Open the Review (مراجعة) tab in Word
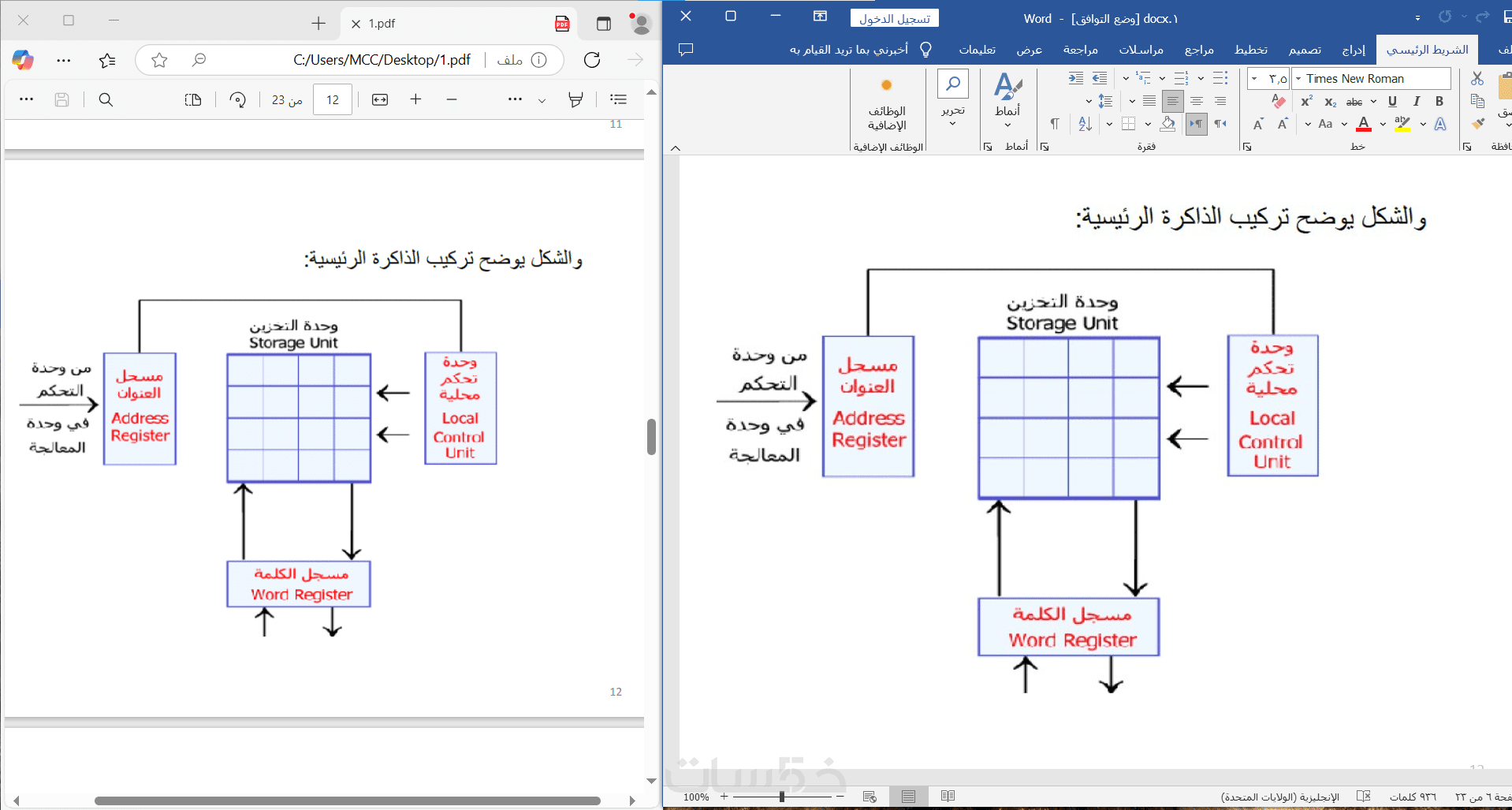The image size is (1512, 810). tap(1080, 50)
